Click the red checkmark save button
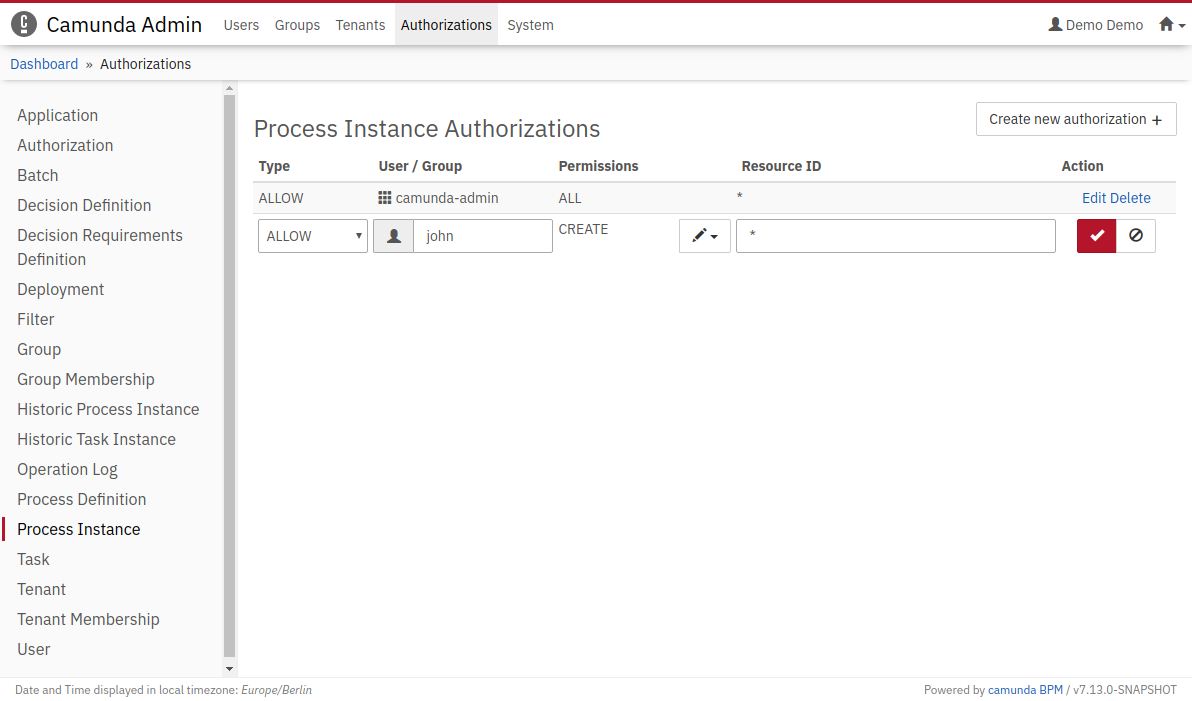This screenshot has height=701, width=1192. click(x=1096, y=236)
